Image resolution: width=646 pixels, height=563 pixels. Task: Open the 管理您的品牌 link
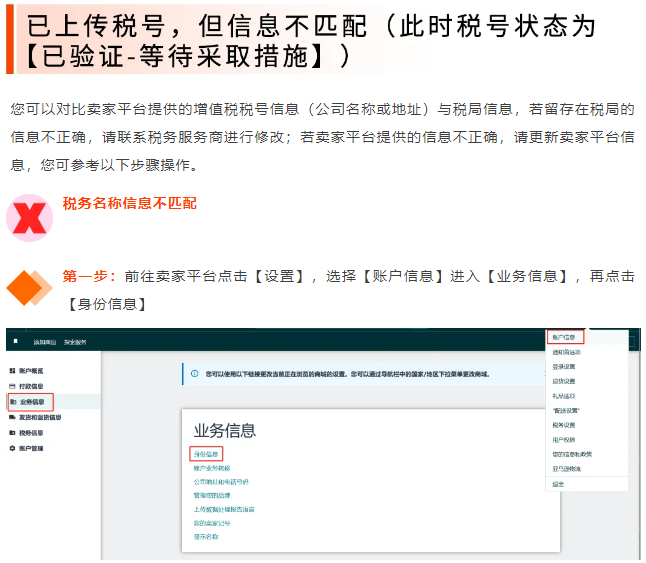pyautogui.click(x=212, y=495)
